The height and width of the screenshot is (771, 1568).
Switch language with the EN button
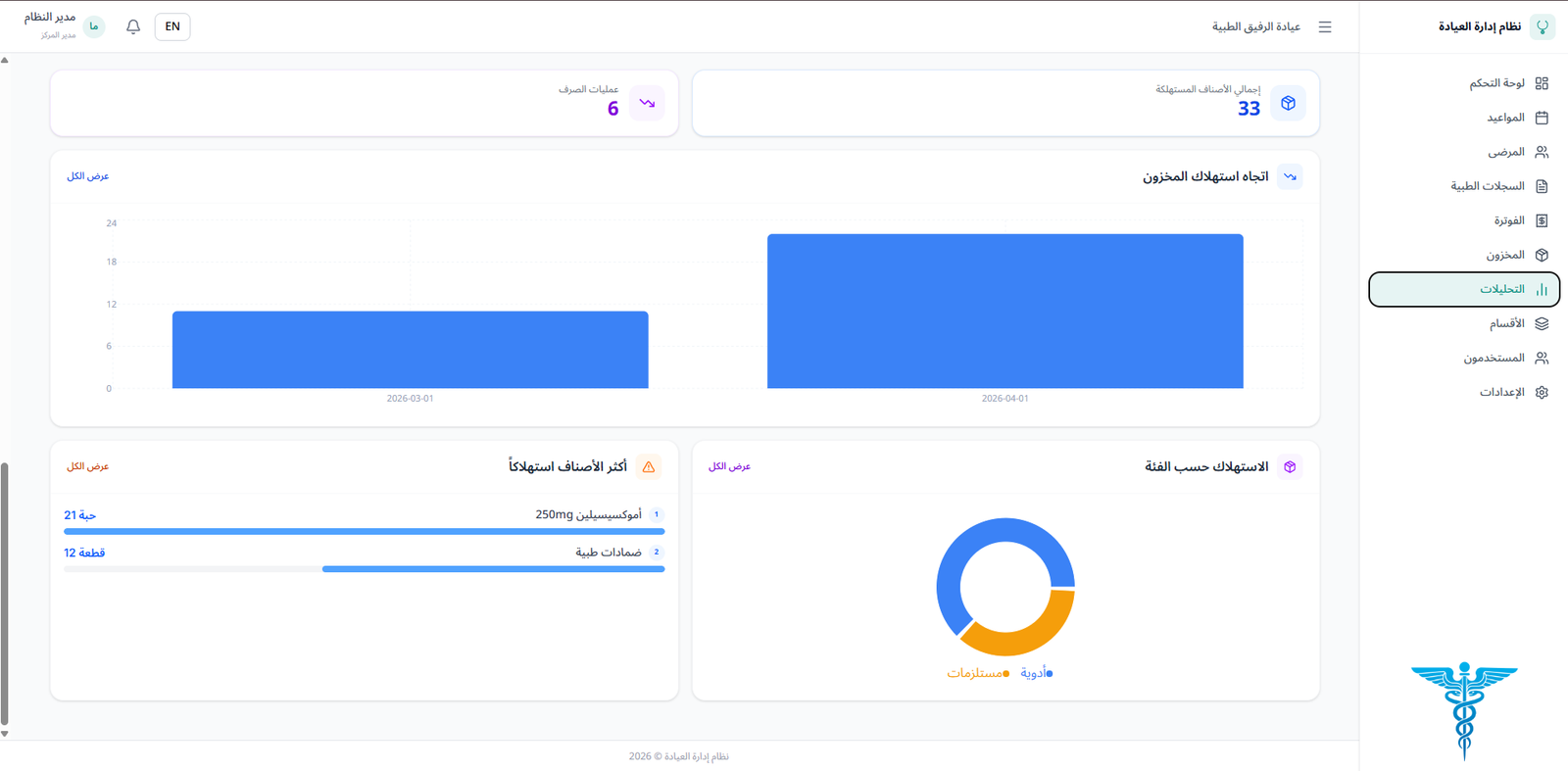172,26
